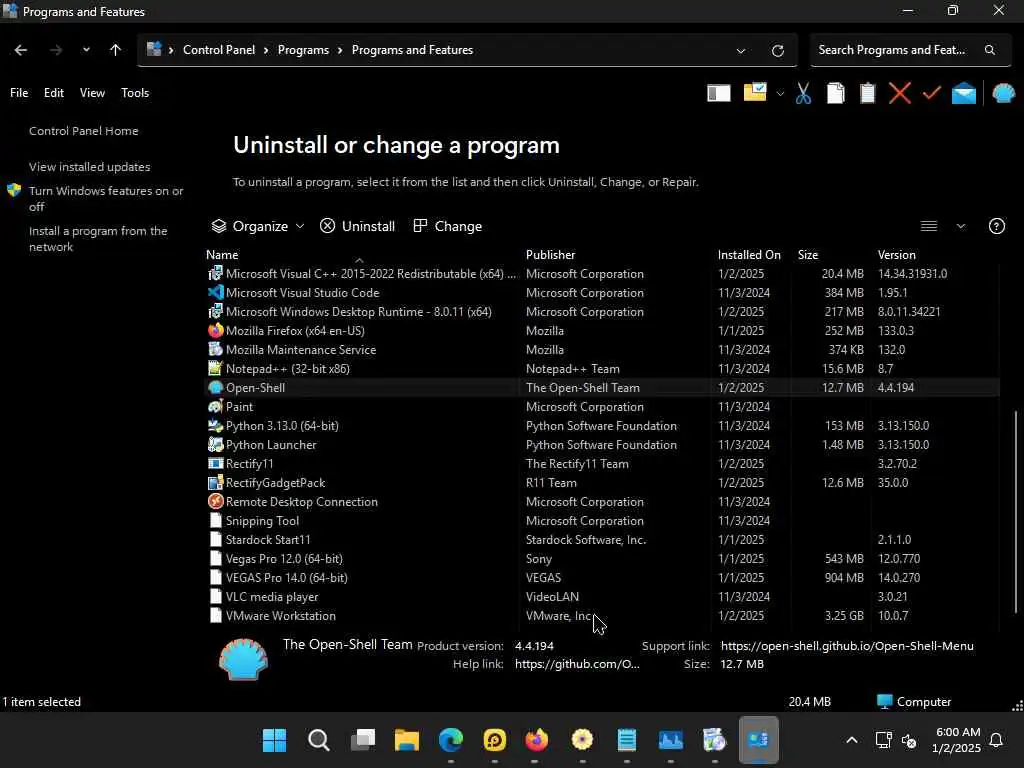The width and height of the screenshot is (1024, 768).
Task: Open the support link URL for Open-Shell
Action: coord(847,646)
